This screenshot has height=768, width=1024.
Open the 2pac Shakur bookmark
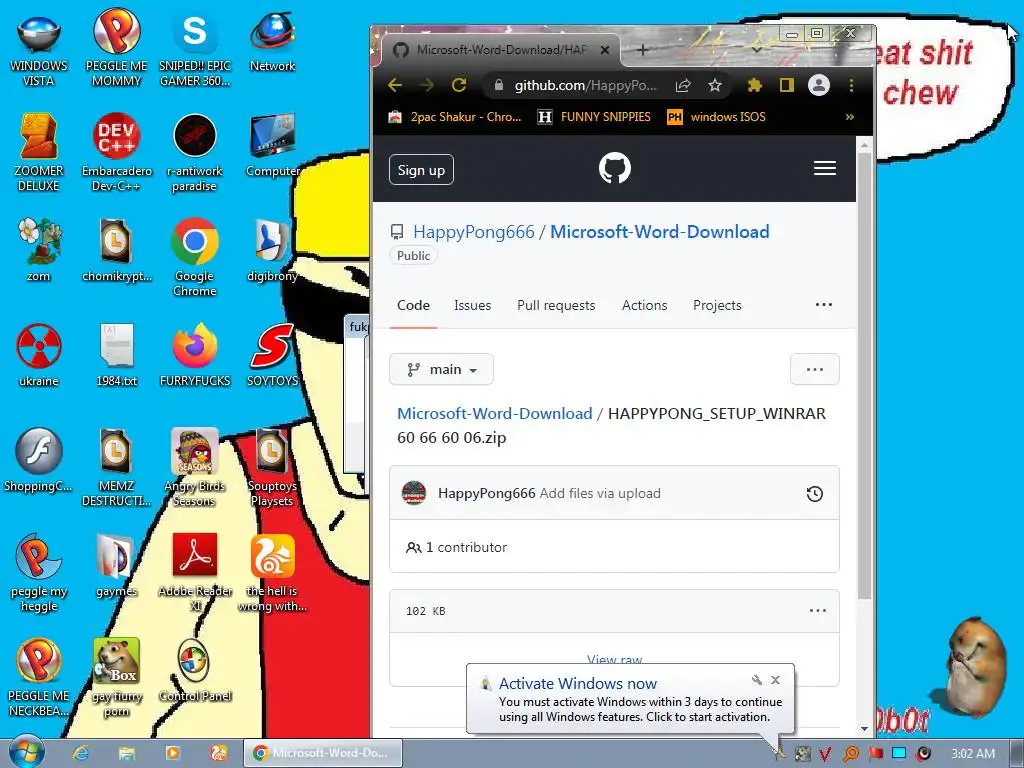(x=455, y=117)
